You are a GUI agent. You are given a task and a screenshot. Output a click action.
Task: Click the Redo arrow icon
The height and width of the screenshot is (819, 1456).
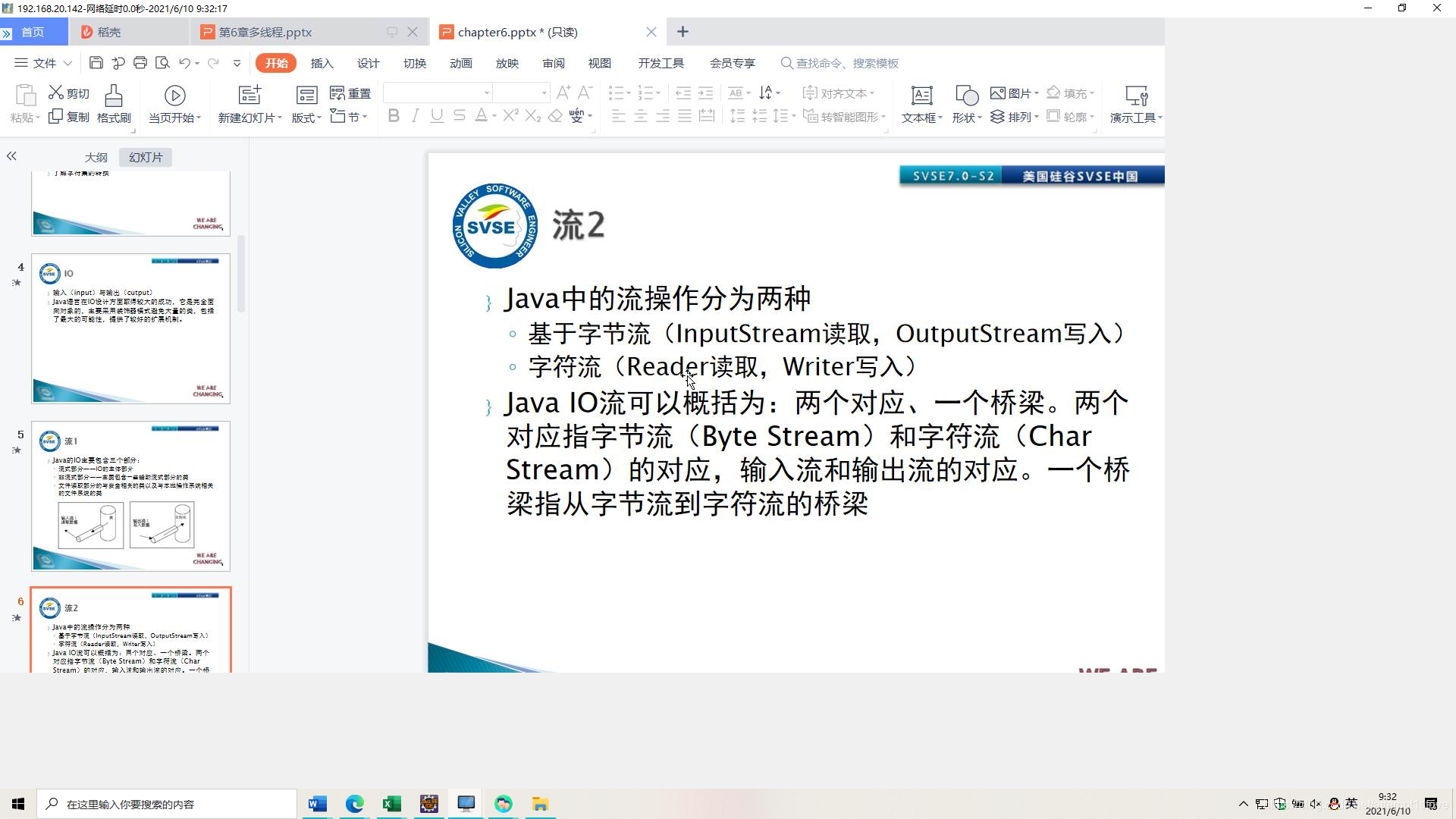point(214,63)
